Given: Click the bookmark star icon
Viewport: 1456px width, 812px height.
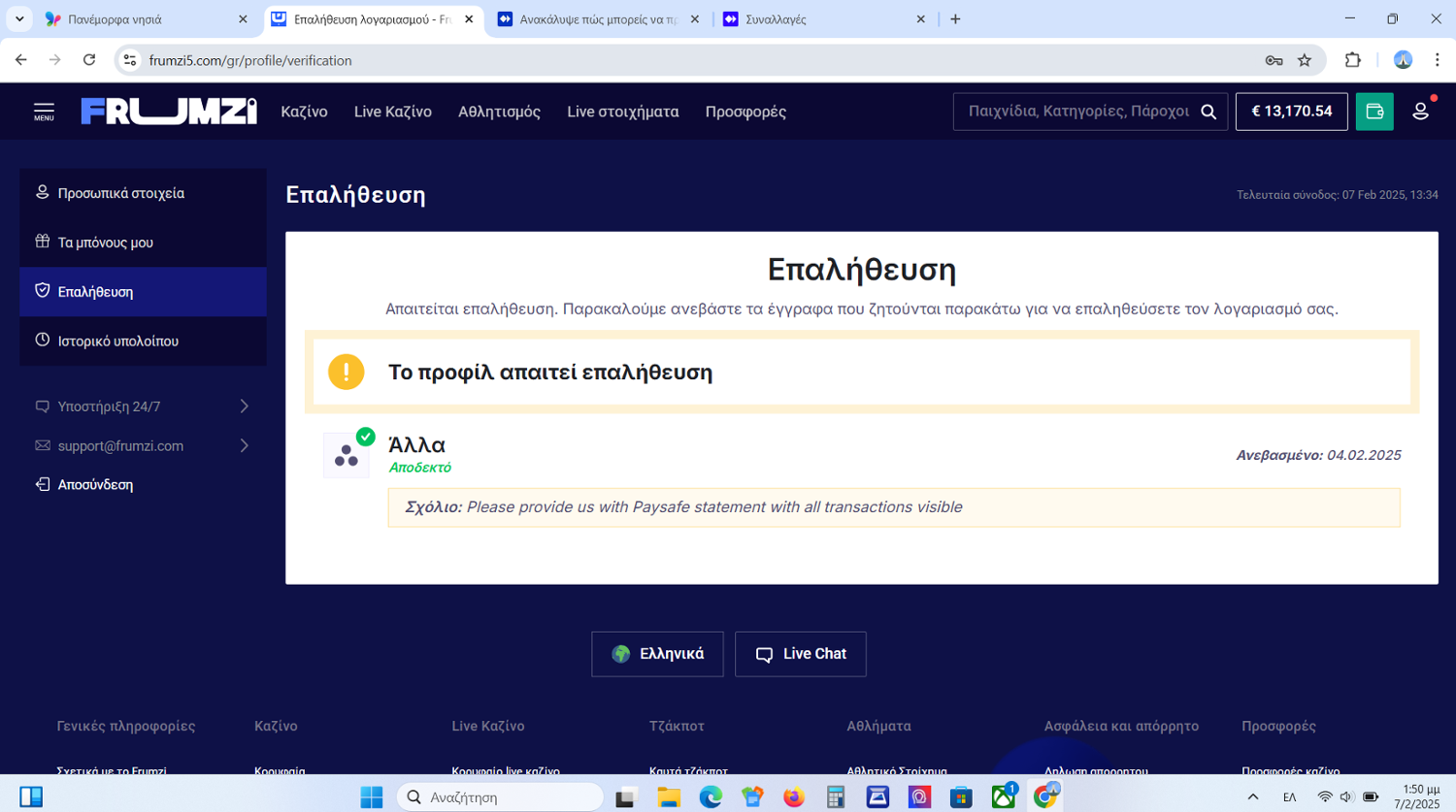Looking at the screenshot, I should (1305, 60).
